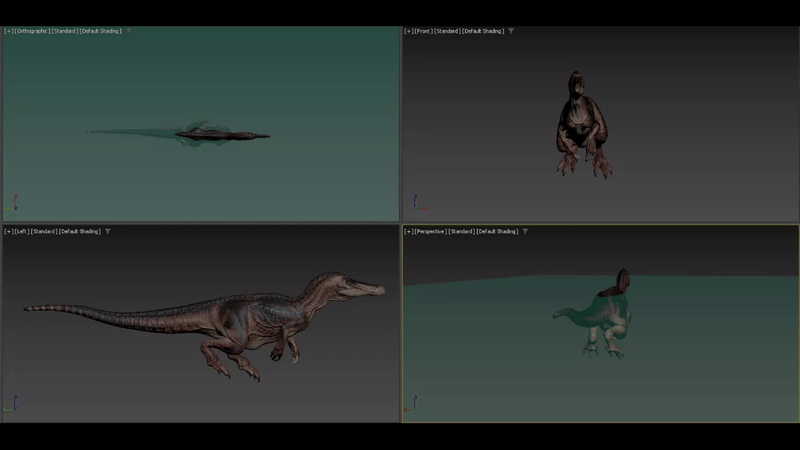This screenshot has width=800, height=450.
Task: Click the axis gizmo in the Perspective viewport
Action: point(410,404)
